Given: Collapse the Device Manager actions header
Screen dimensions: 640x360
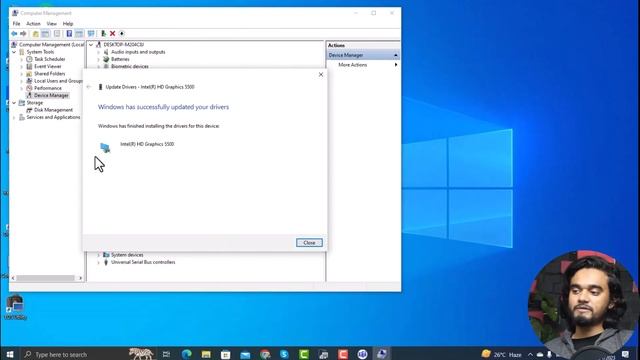Looking at the screenshot, I should coord(395,55).
